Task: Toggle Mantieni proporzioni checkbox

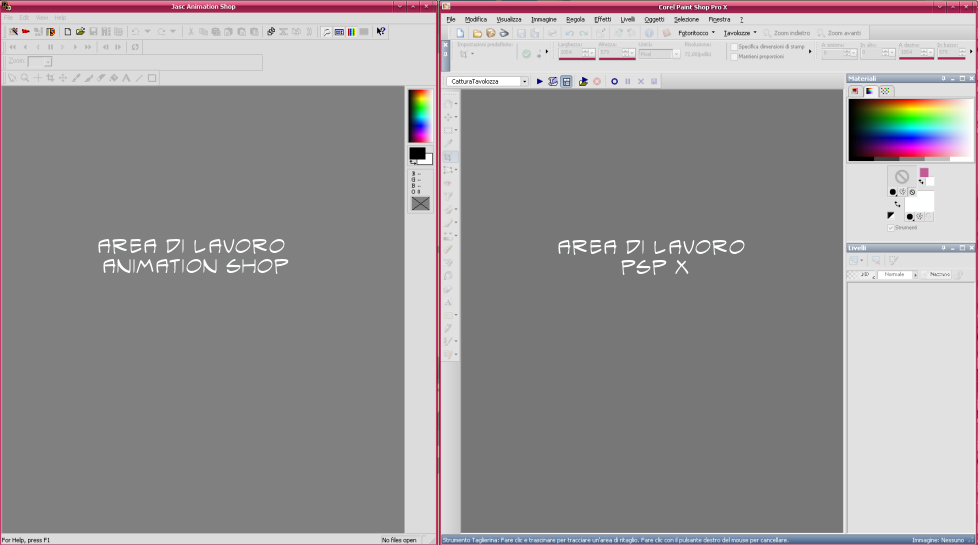Action: click(734, 57)
